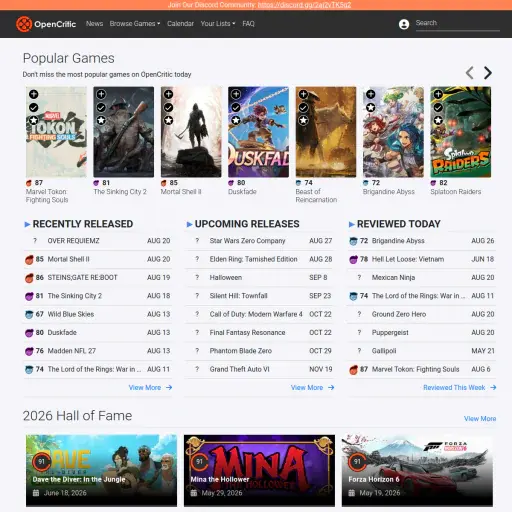Screen dimensions: 512x512
Task: Mark Splatoon Raiders as played
Action: (438, 107)
